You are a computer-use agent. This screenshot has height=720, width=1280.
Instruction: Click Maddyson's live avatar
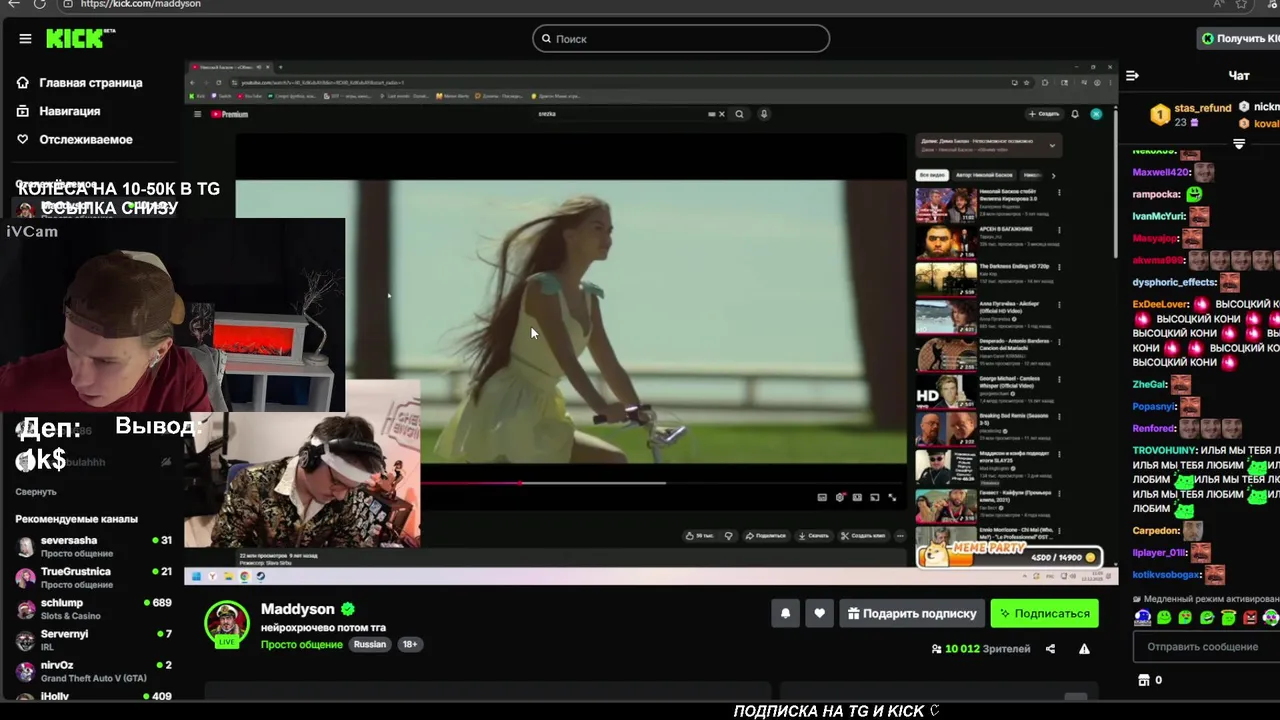tap(227, 624)
